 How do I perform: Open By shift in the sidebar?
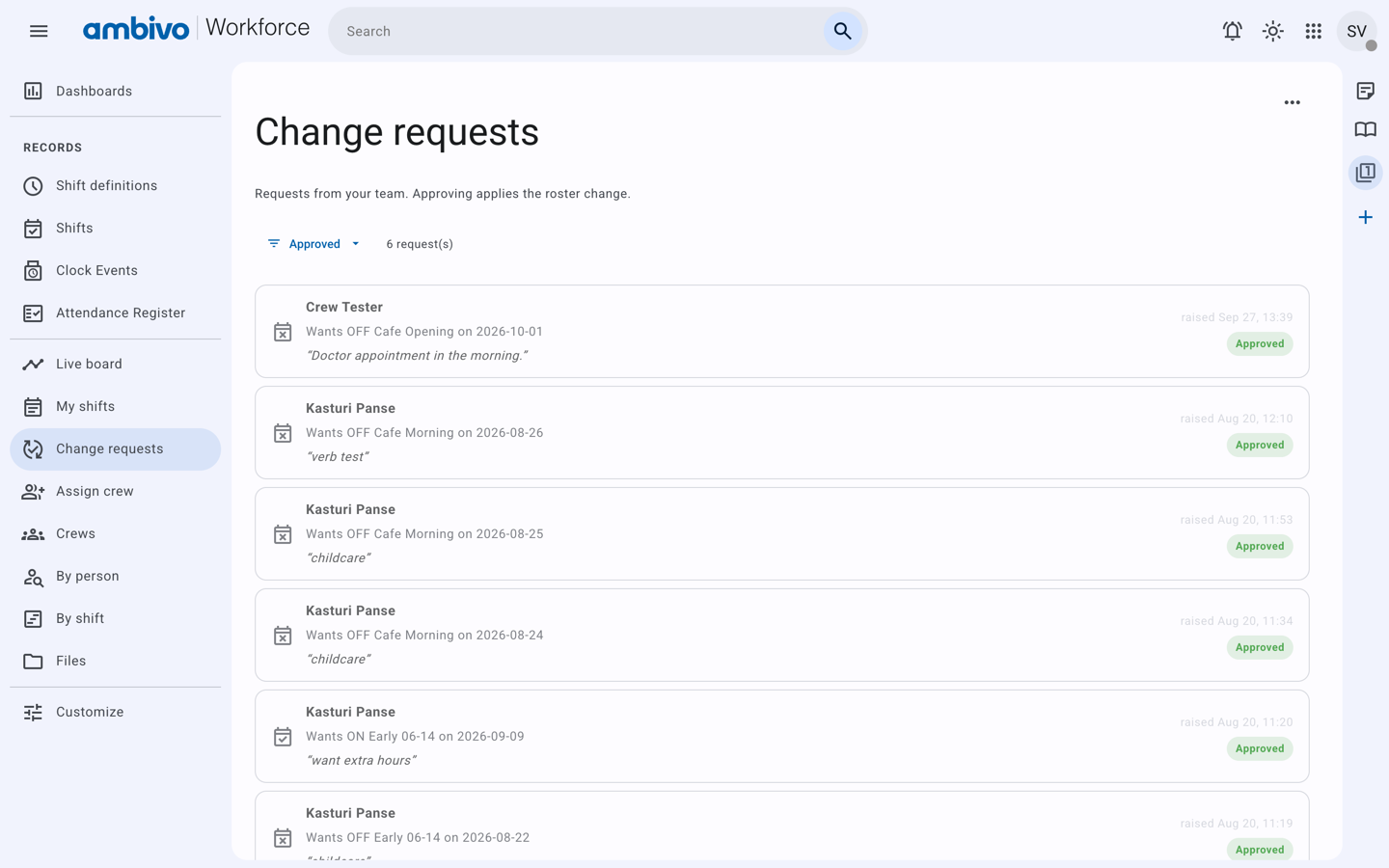(115, 618)
